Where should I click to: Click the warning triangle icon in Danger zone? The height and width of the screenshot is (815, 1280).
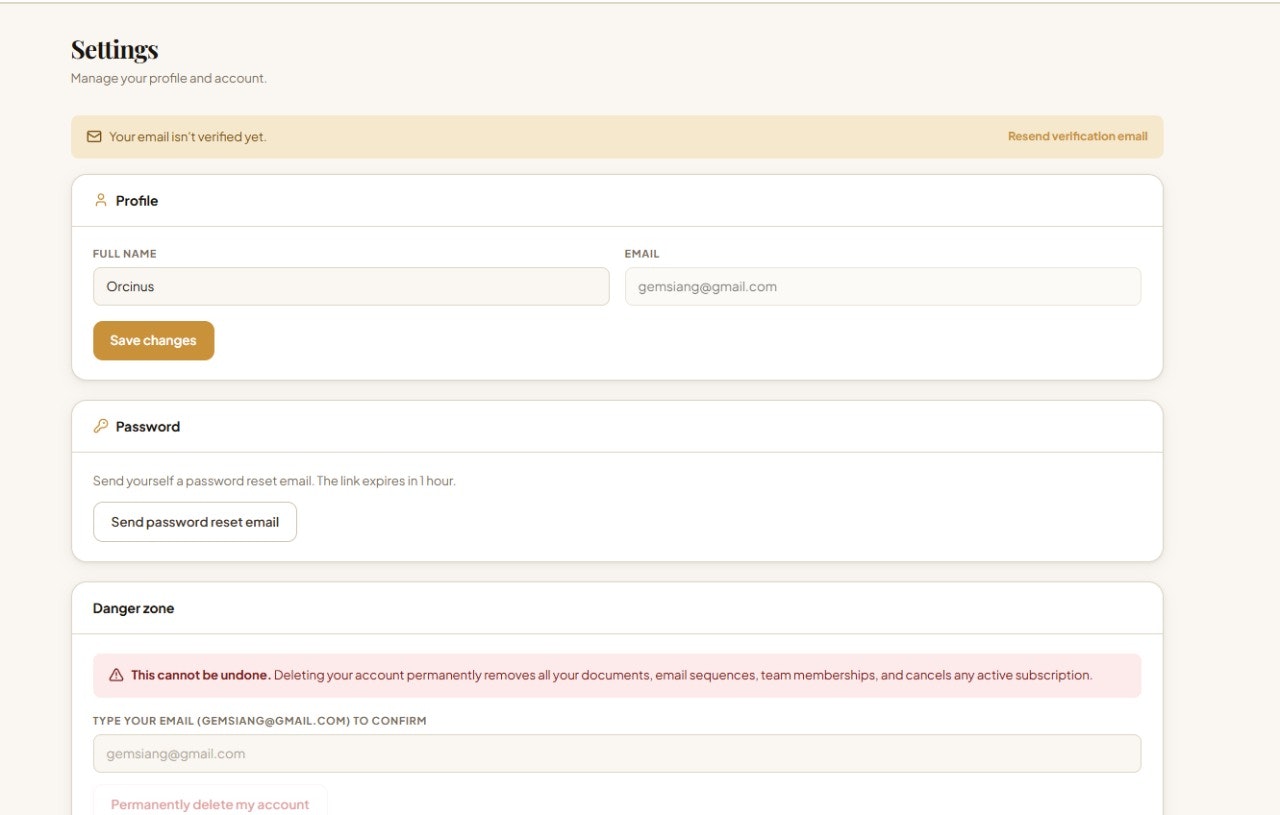(x=116, y=675)
